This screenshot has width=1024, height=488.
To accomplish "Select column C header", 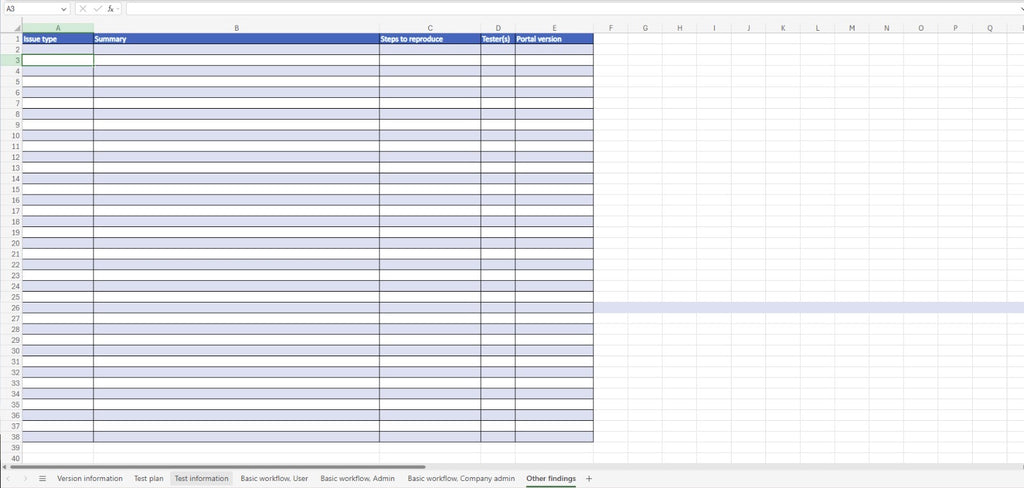I will tap(430, 28).
